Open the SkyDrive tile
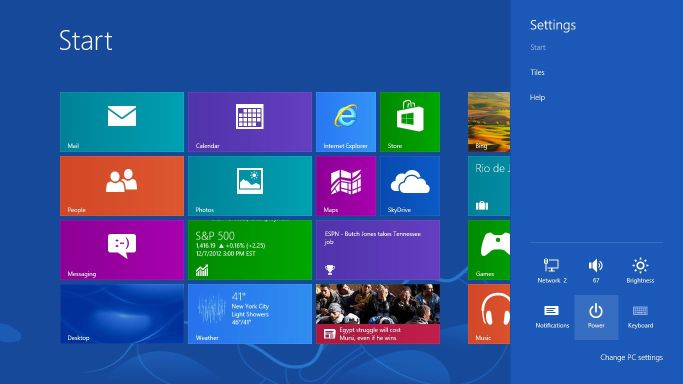683x384 pixels. pos(410,186)
